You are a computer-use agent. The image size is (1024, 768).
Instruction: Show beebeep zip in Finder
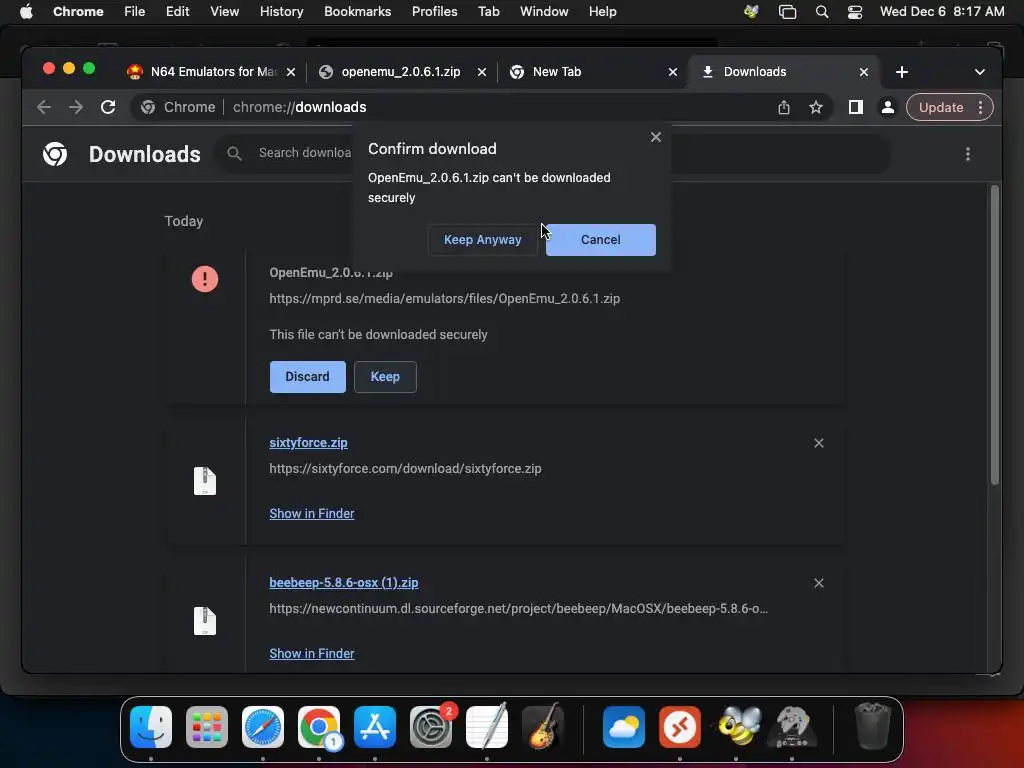[x=312, y=653]
